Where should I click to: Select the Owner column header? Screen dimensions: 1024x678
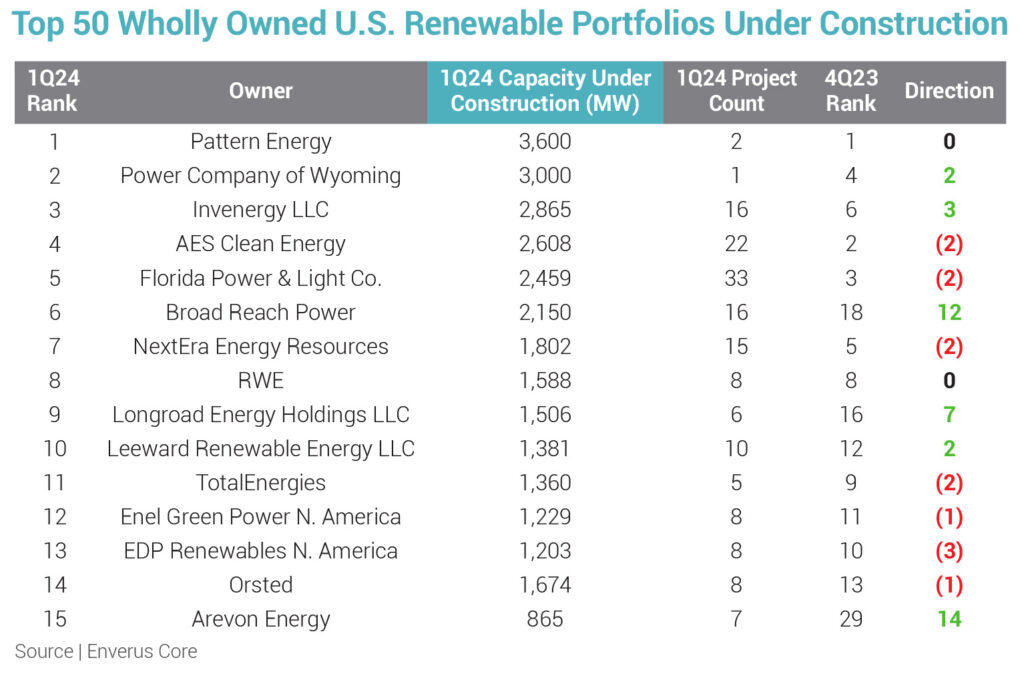(x=261, y=91)
